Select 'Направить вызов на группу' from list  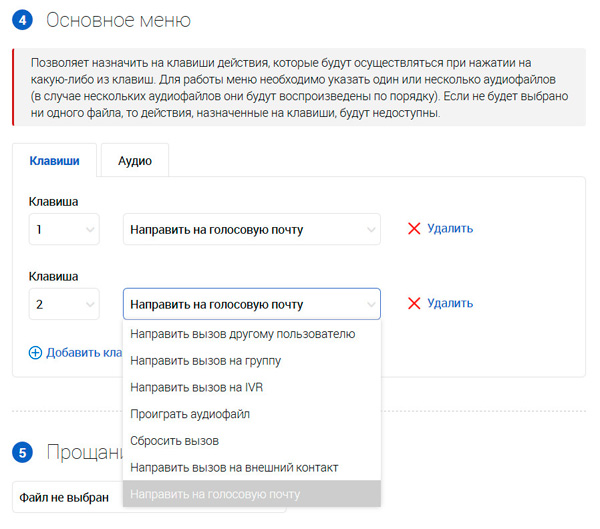[205, 360]
